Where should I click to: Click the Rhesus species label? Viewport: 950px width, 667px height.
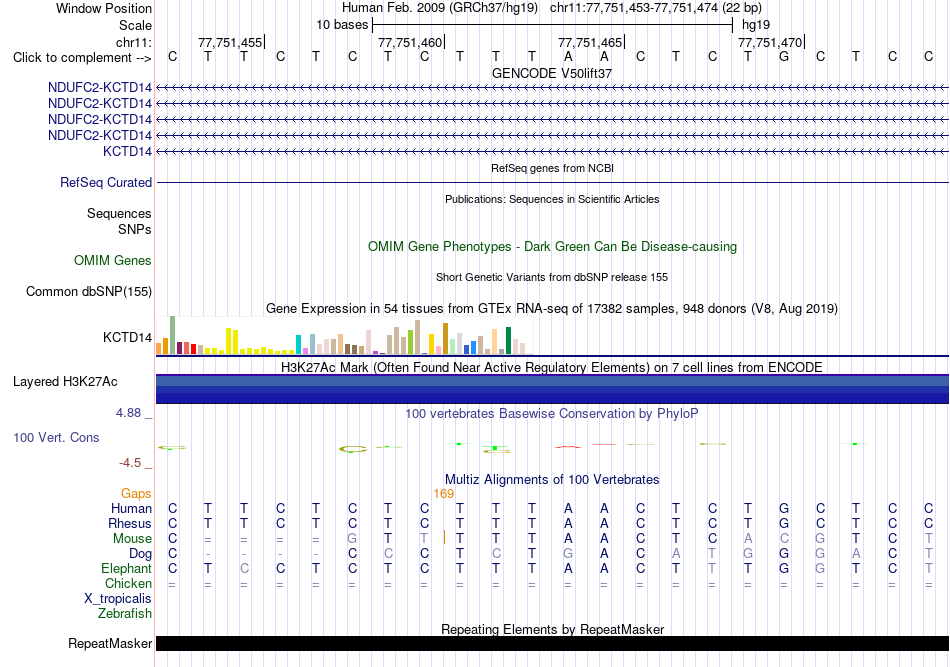(130, 523)
